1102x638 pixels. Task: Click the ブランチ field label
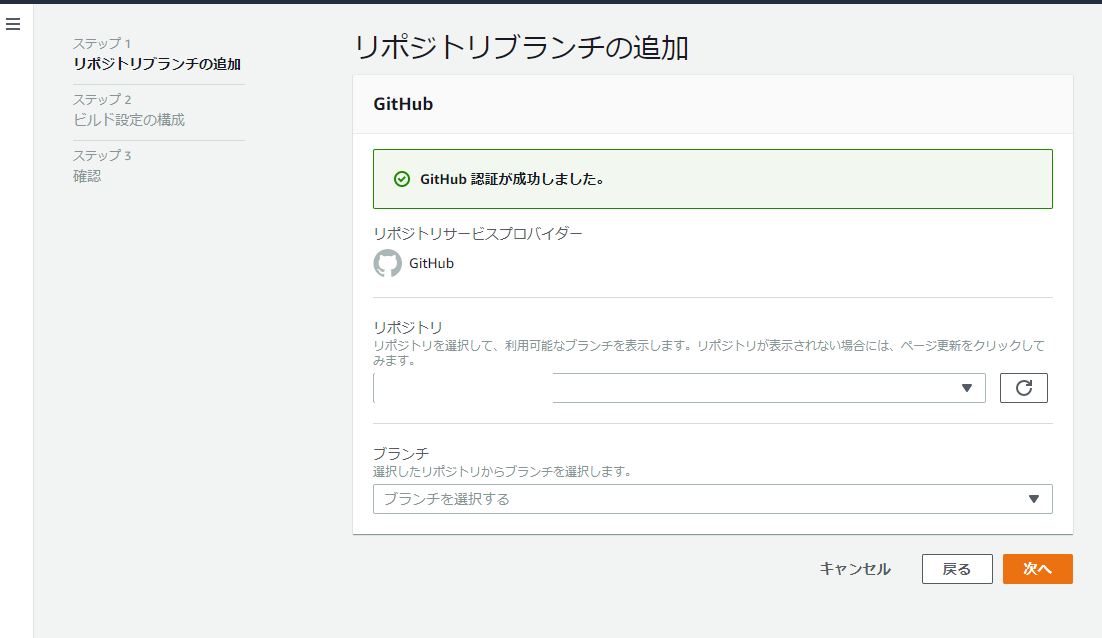pos(401,454)
